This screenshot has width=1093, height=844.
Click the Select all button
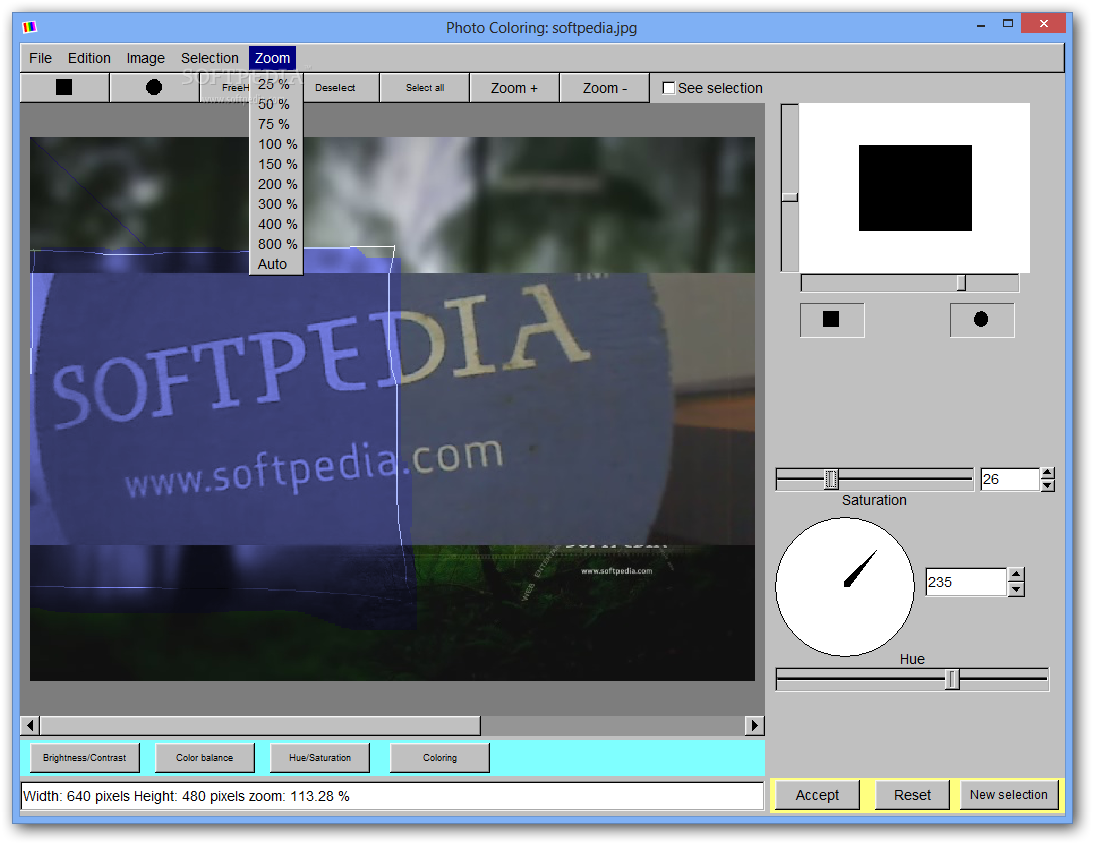click(425, 88)
